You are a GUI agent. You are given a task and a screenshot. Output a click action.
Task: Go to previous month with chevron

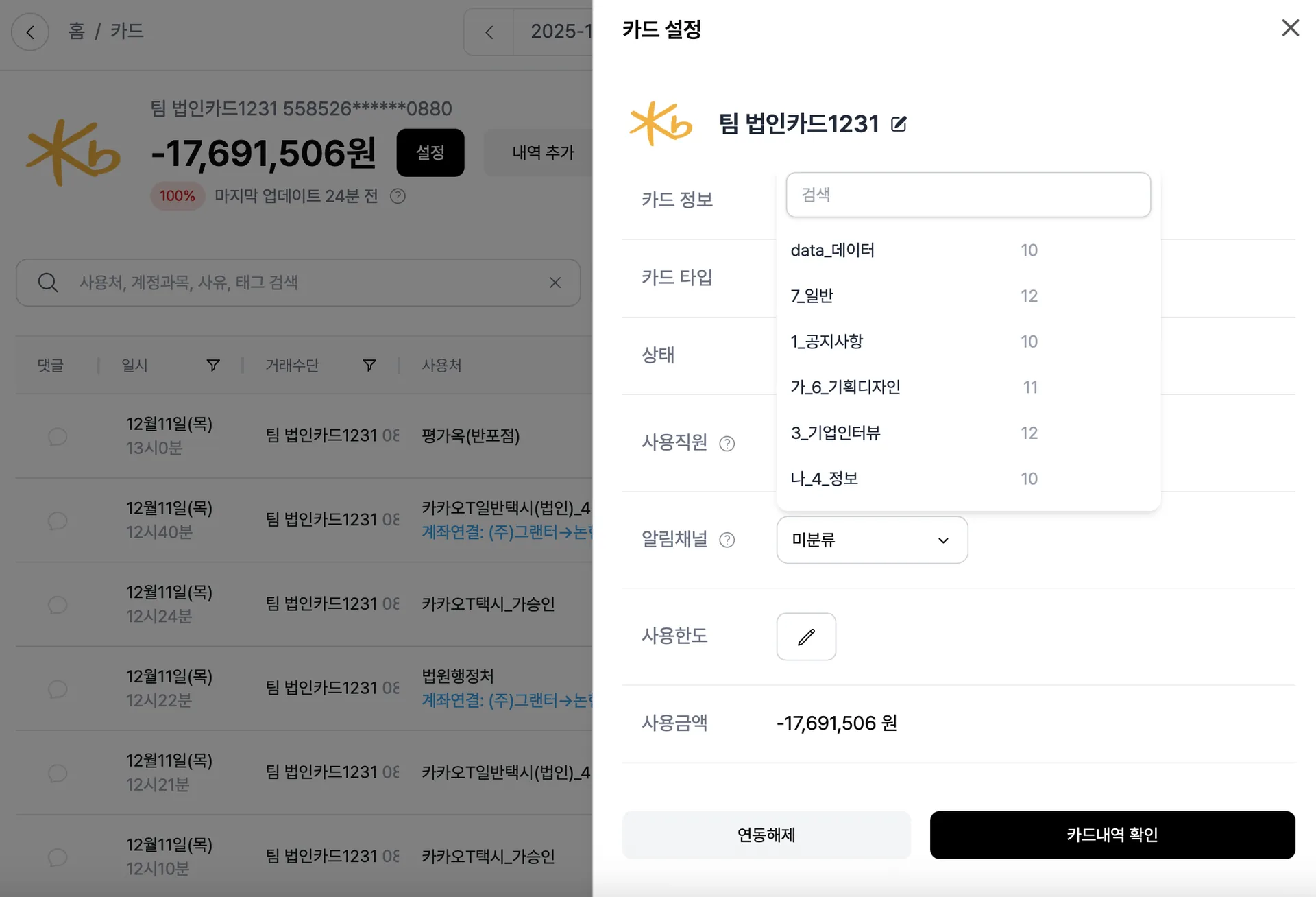pyautogui.click(x=489, y=32)
